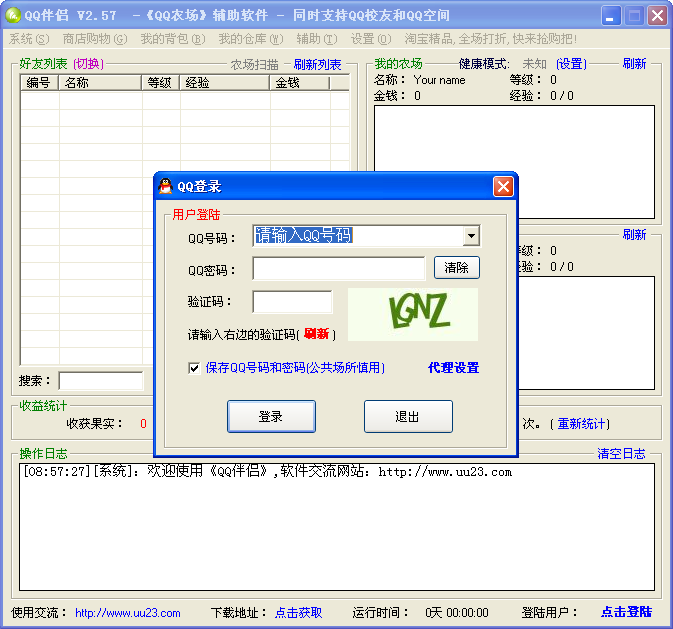Screen dimensions: 673x629
Task: Click the 登录 login button
Action: pos(271,416)
